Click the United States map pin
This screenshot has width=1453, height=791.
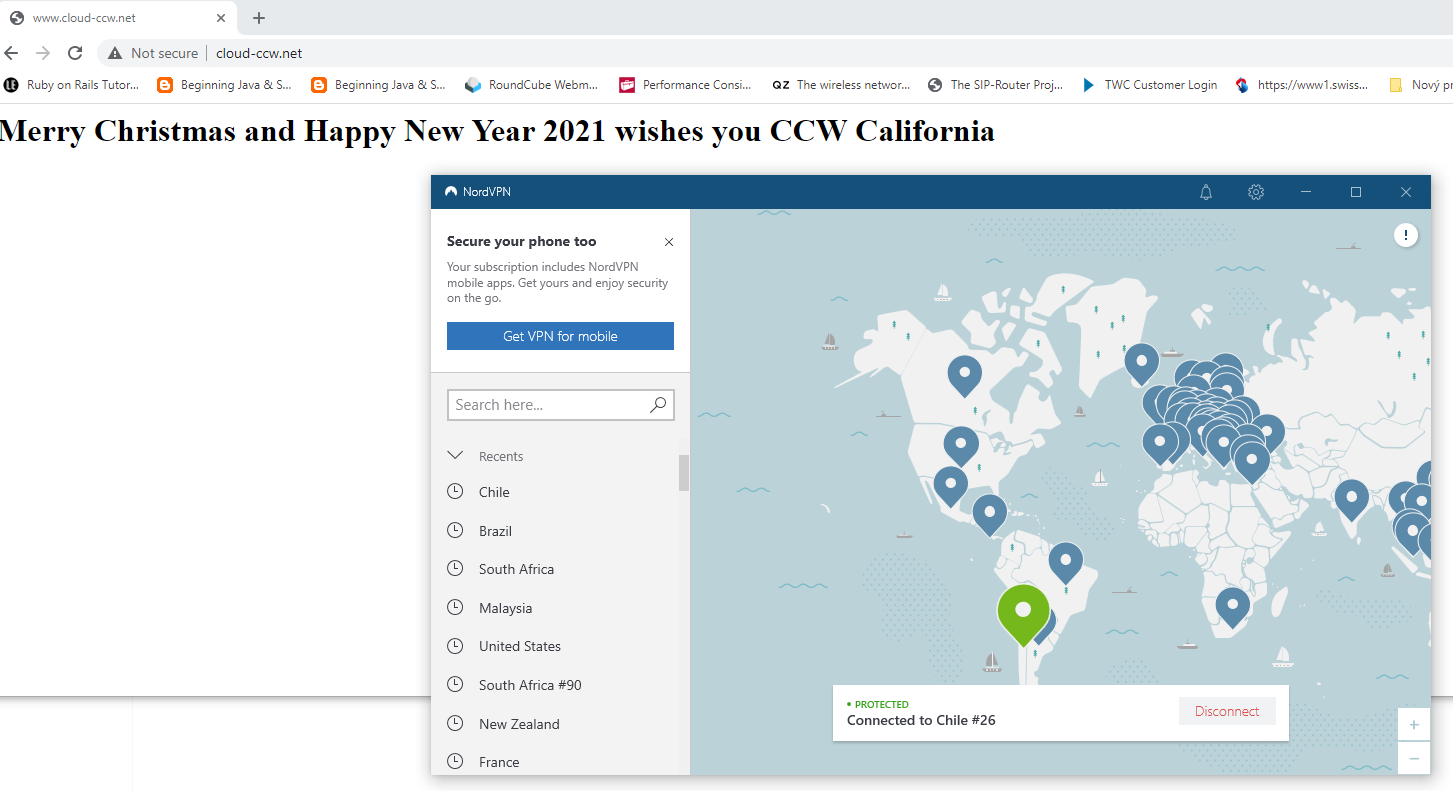961,446
